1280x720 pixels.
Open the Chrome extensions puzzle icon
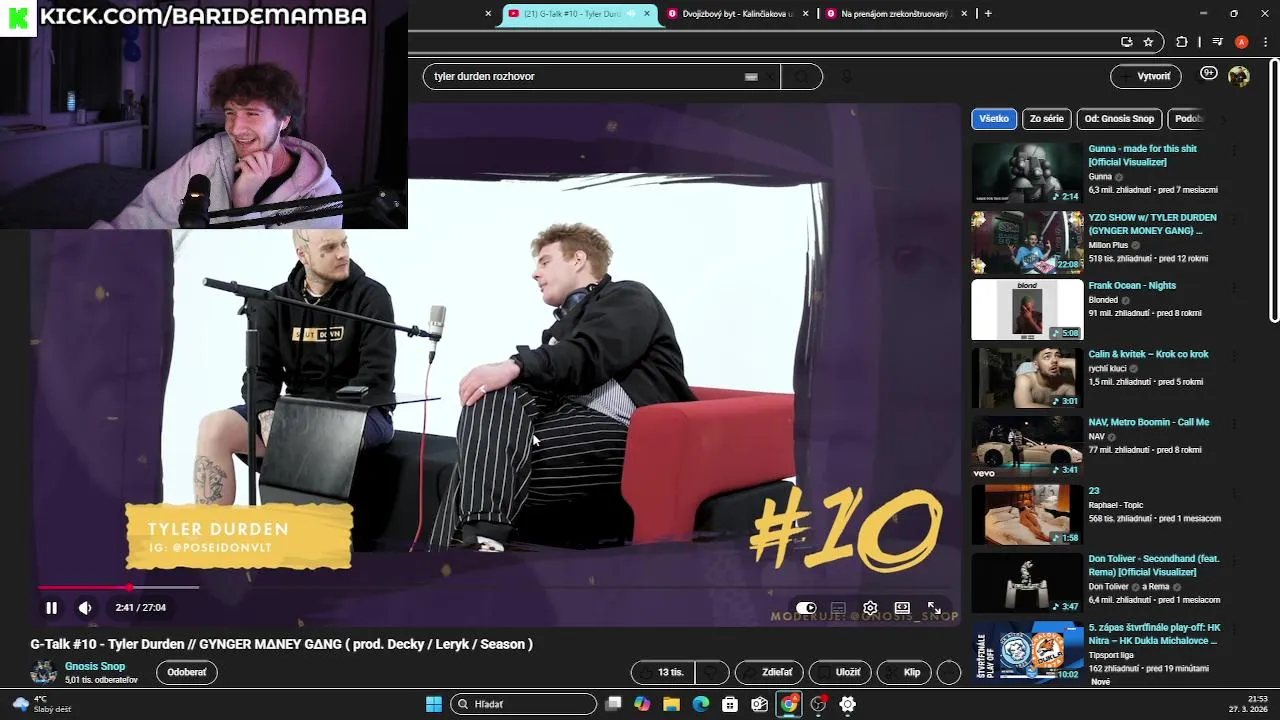[1182, 42]
